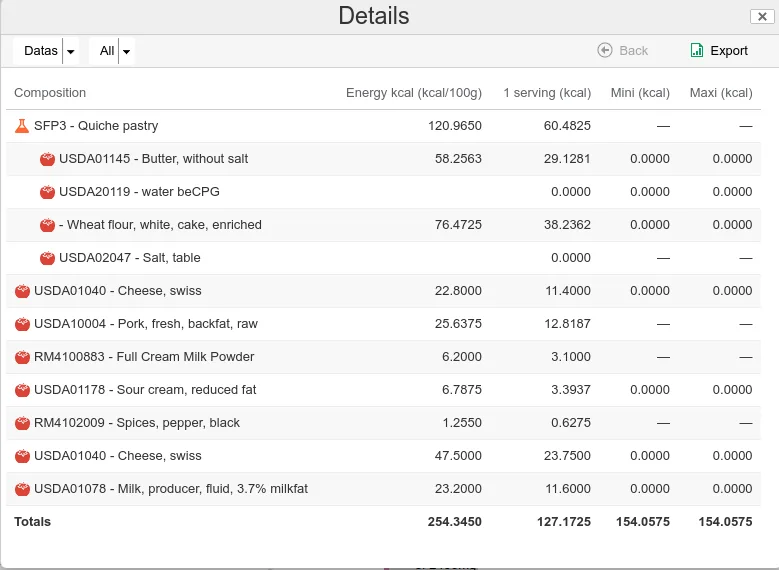The width and height of the screenshot is (779, 570).
Task: Open the Datas dropdown arrow
Action: tap(71, 51)
